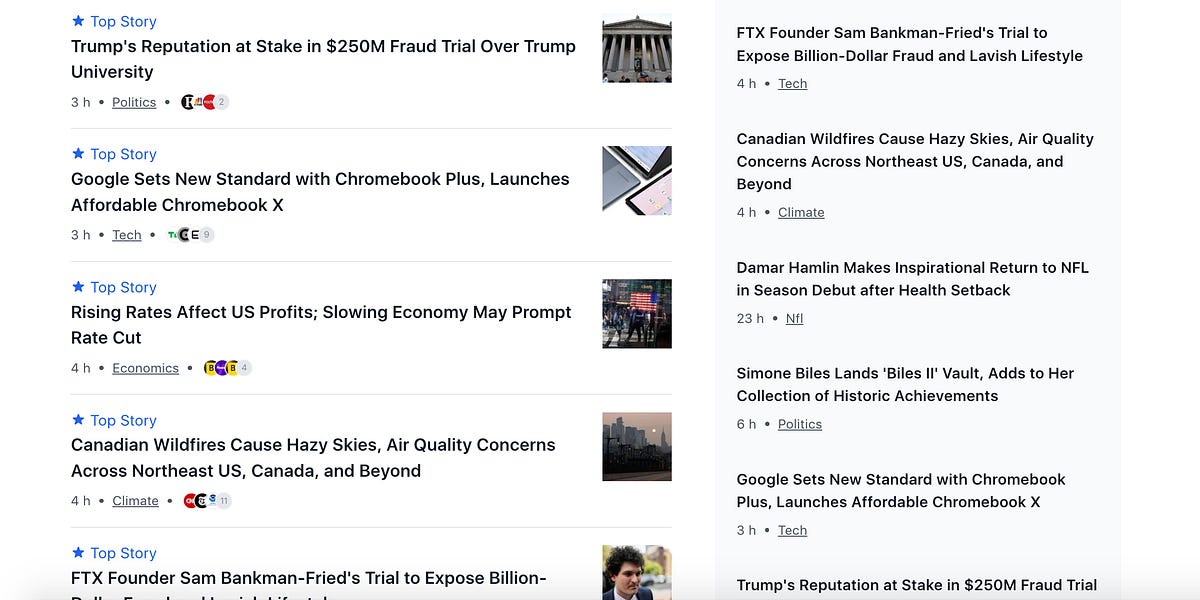Click the hazy skyline thumbnail on the wildfires story
This screenshot has height=600, width=1200.
(636, 447)
